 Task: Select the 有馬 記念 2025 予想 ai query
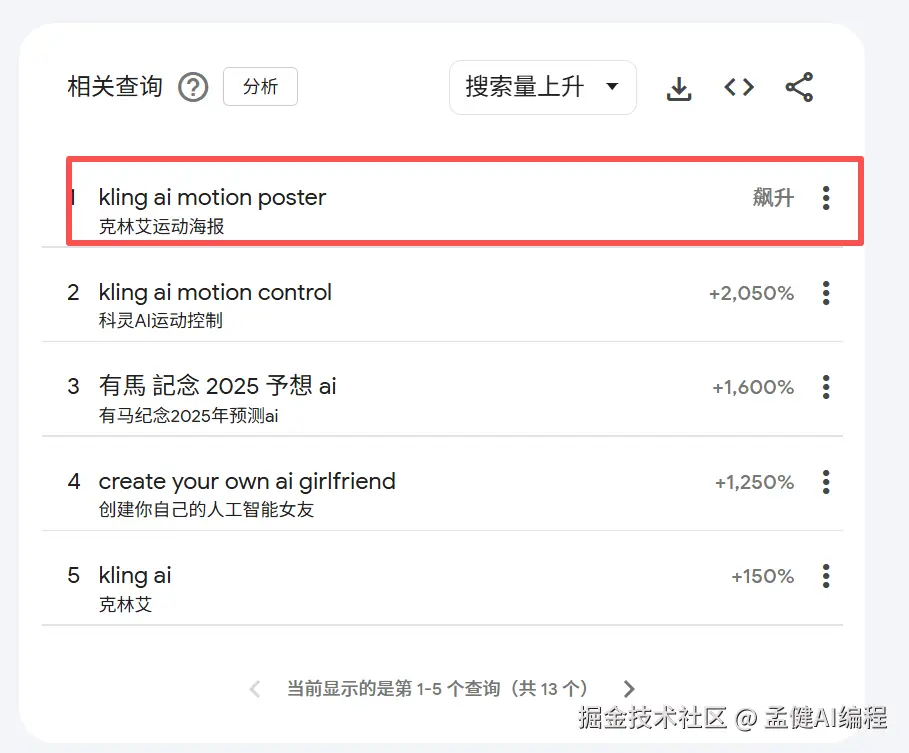point(217,387)
